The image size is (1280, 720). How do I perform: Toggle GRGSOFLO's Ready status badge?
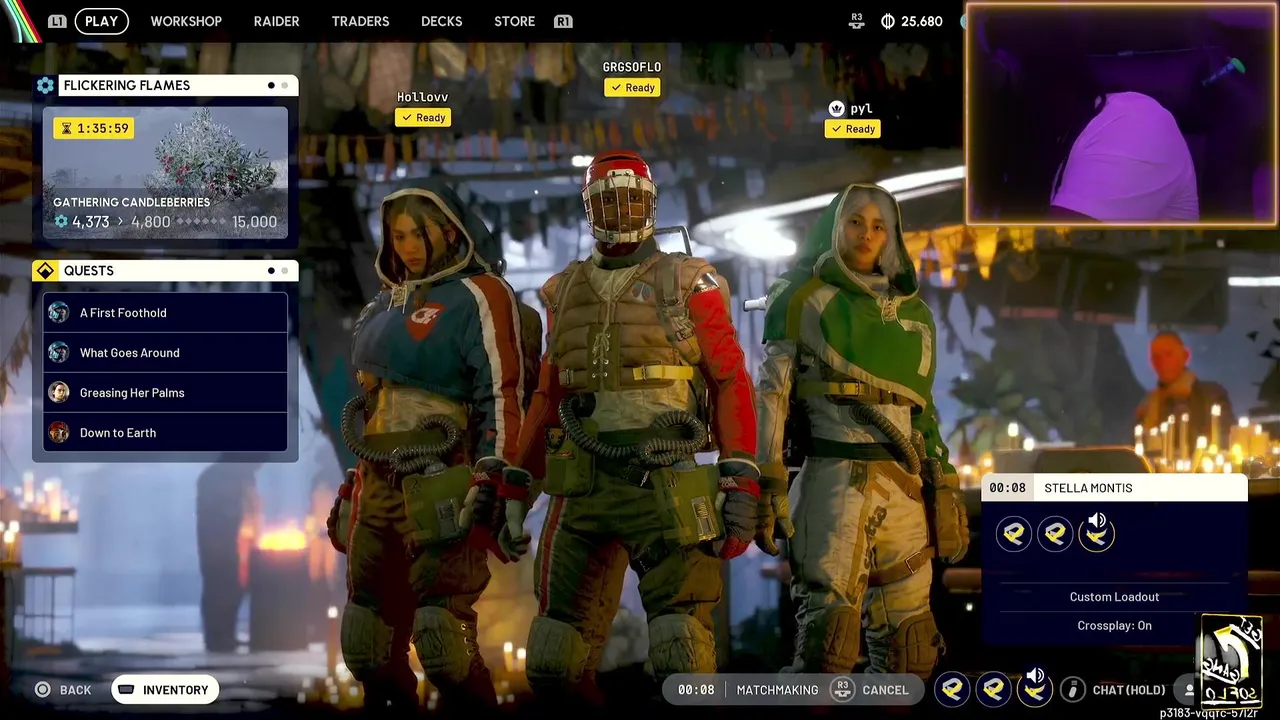pyautogui.click(x=632, y=88)
